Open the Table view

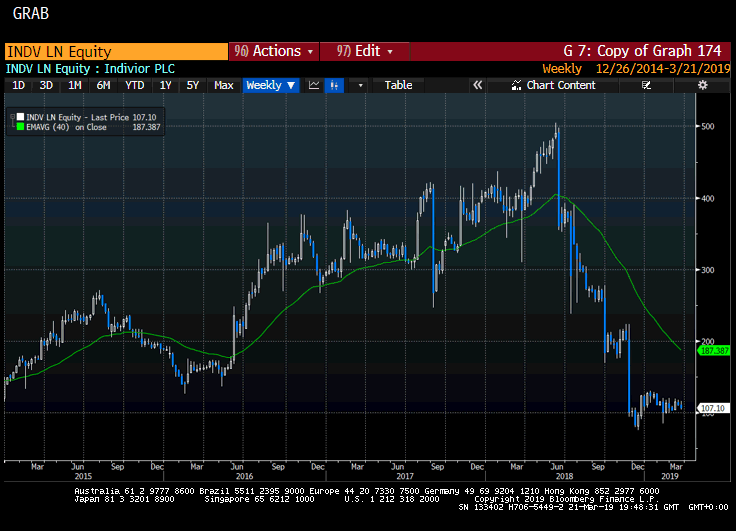[x=398, y=85]
